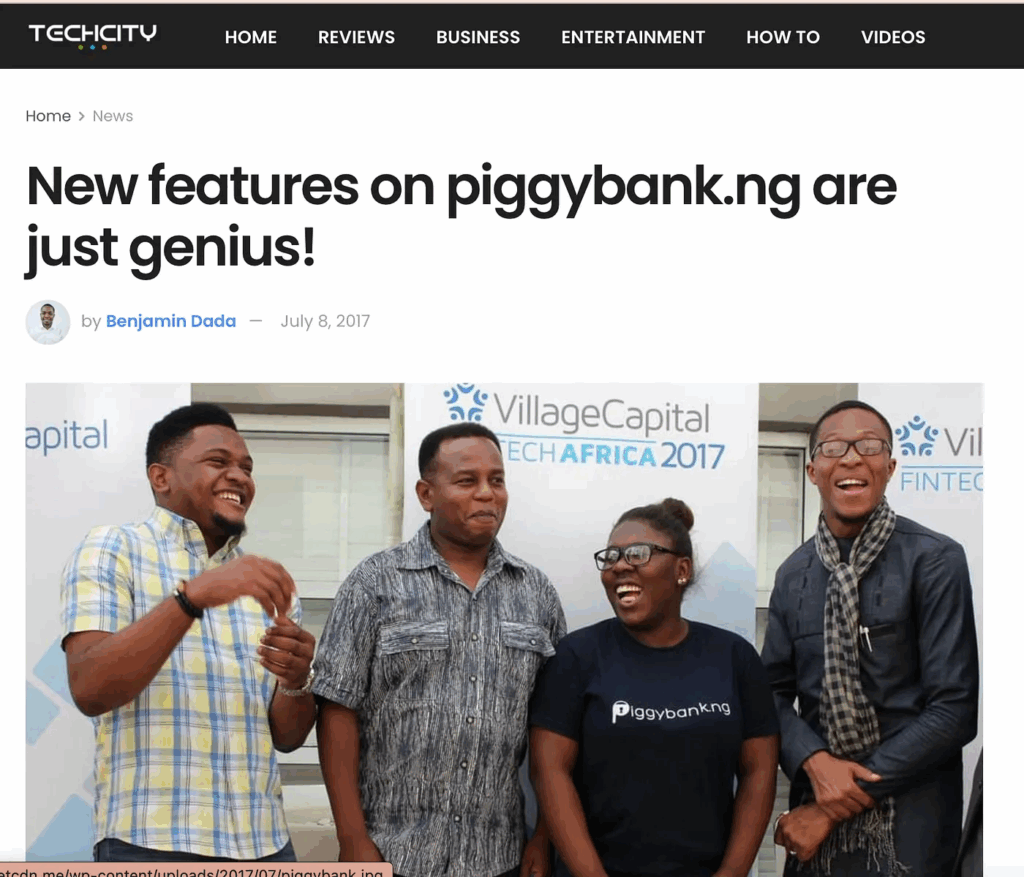Open Benjamin Dada author profile link
1024x877 pixels.
[x=171, y=321]
